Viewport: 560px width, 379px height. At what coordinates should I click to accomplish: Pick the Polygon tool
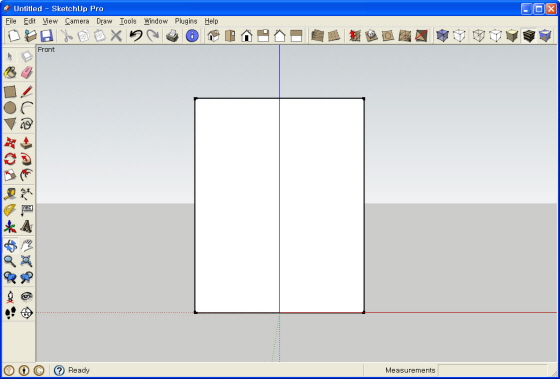point(10,124)
